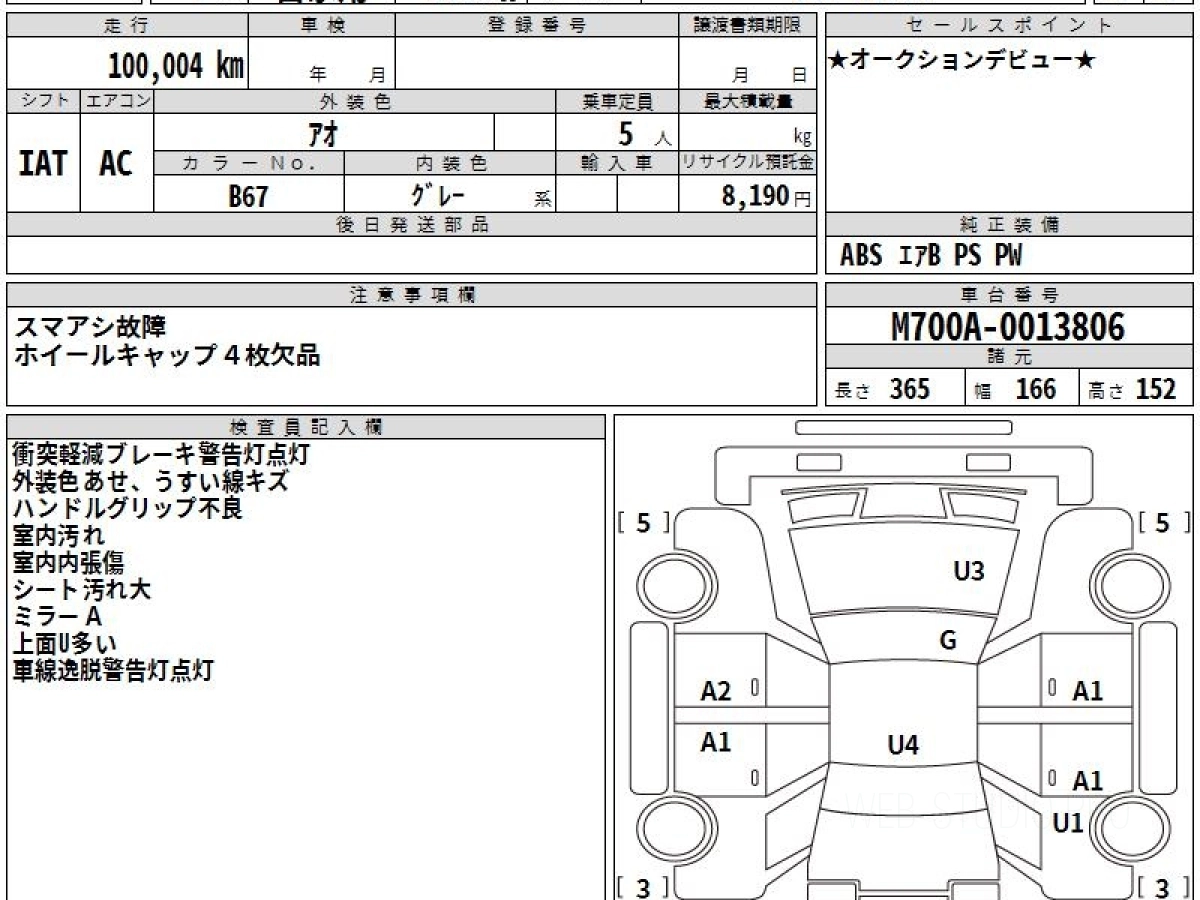Select the カラーNo. header

[249, 163]
